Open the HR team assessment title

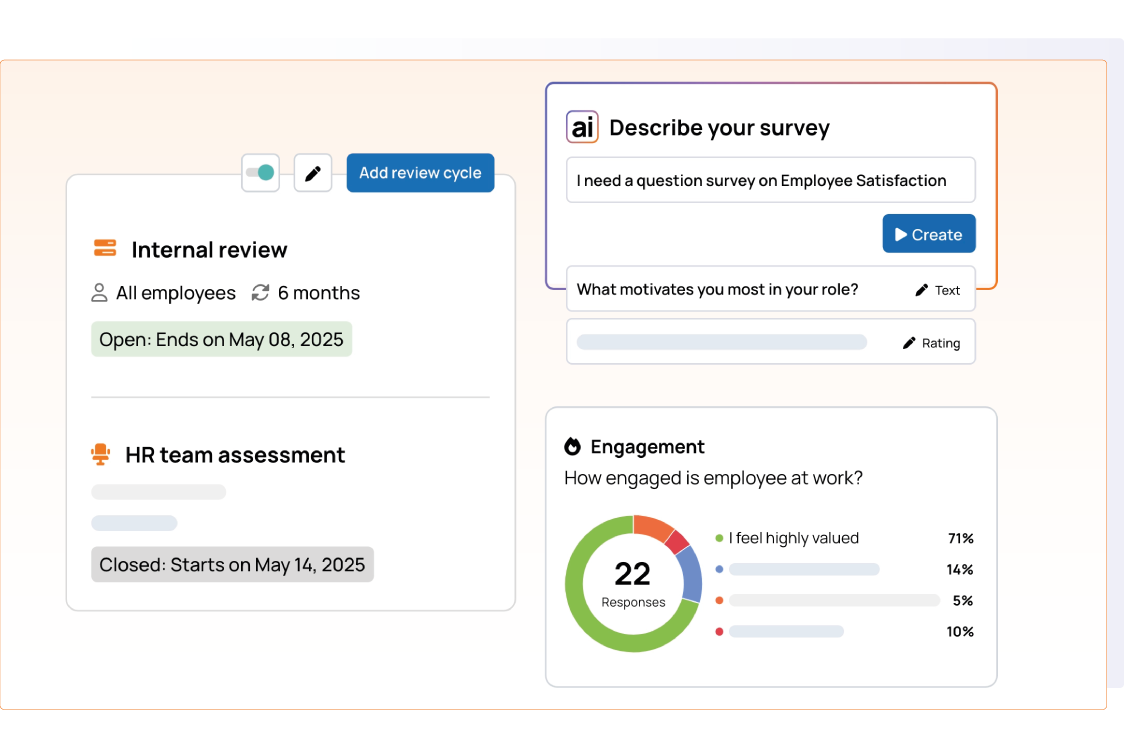click(235, 455)
